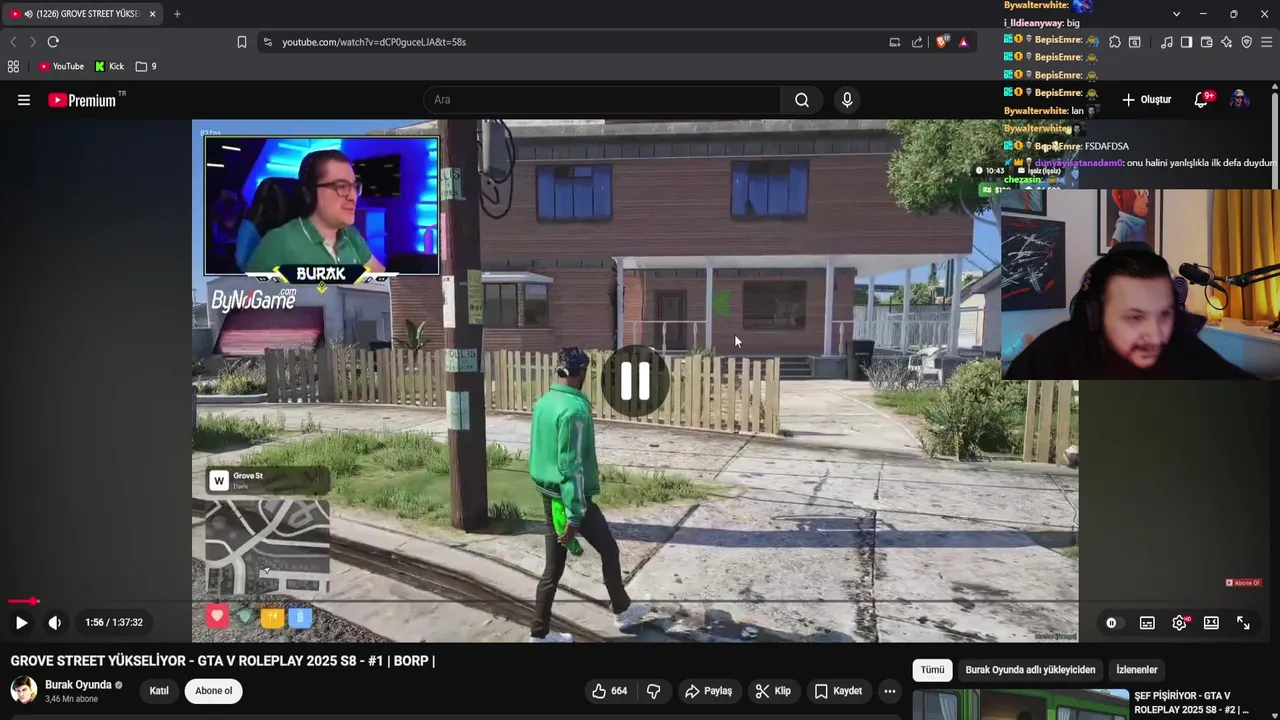The image size is (1280, 720).
Task: Toggle the browser sidebar panel
Action: coord(1186,42)
